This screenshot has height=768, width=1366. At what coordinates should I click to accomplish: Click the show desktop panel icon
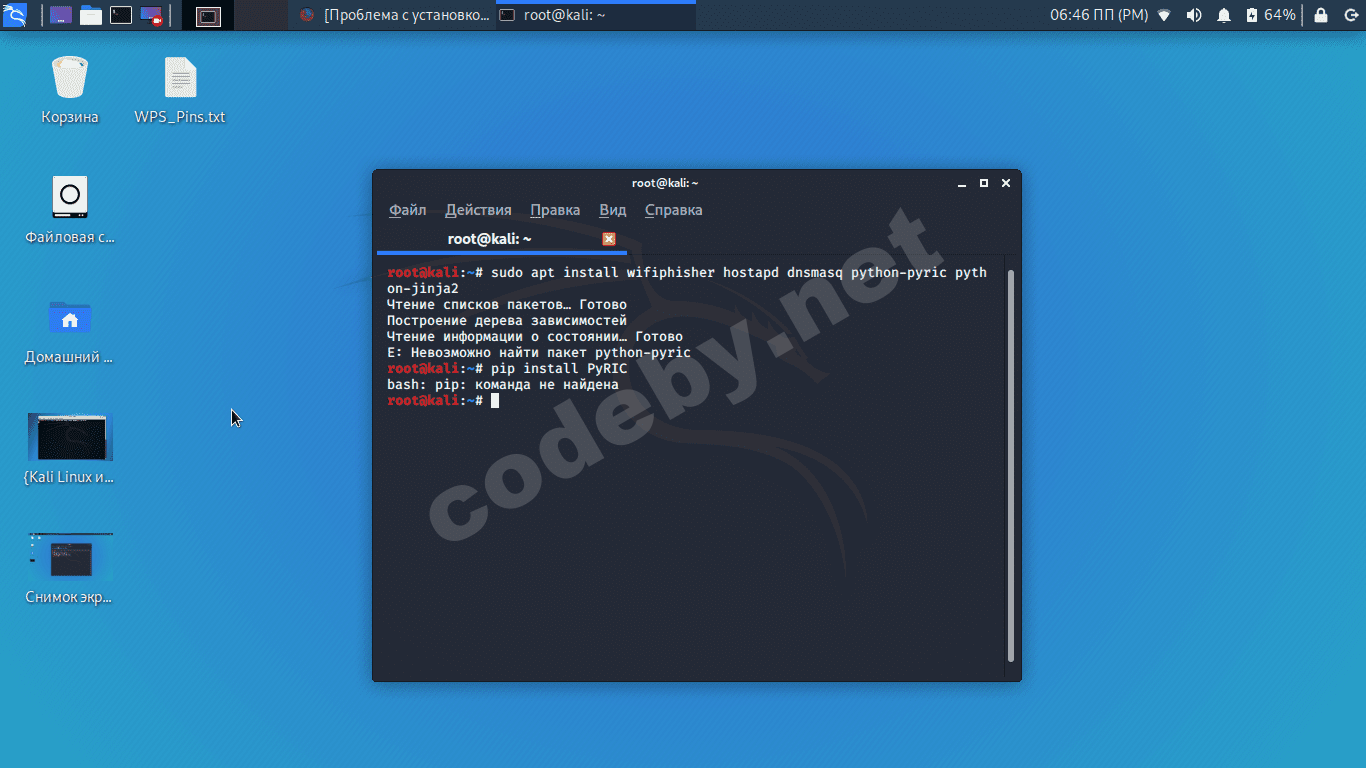[x=60, y=15]
